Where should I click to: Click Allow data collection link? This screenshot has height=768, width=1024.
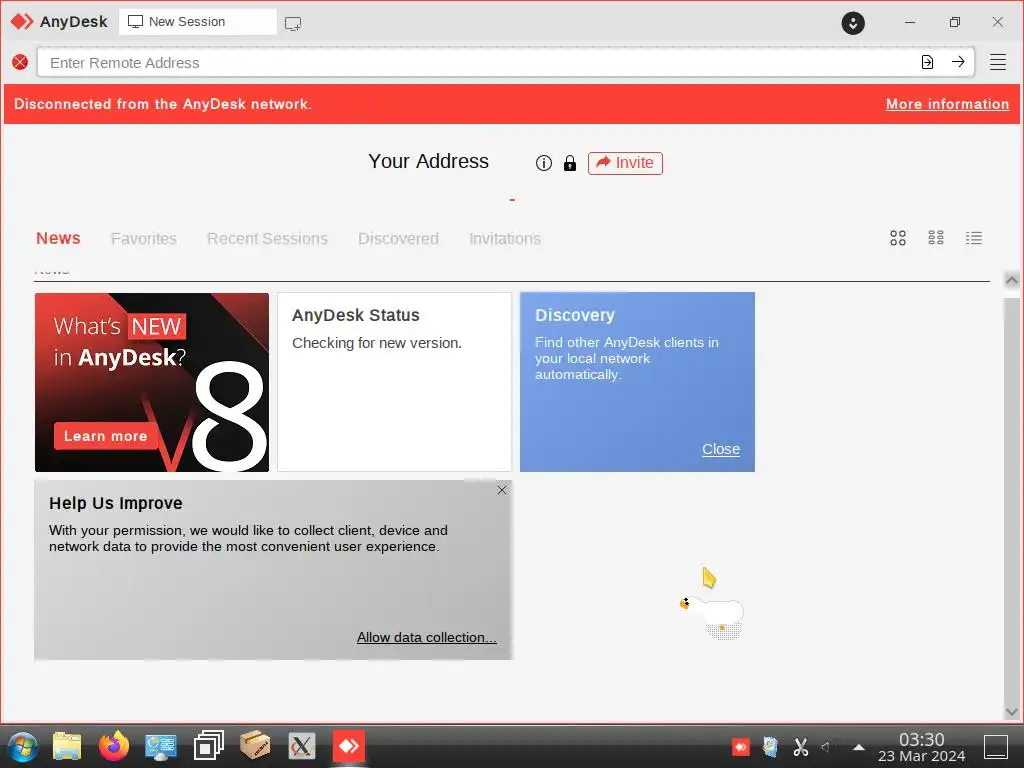(426, 637)
